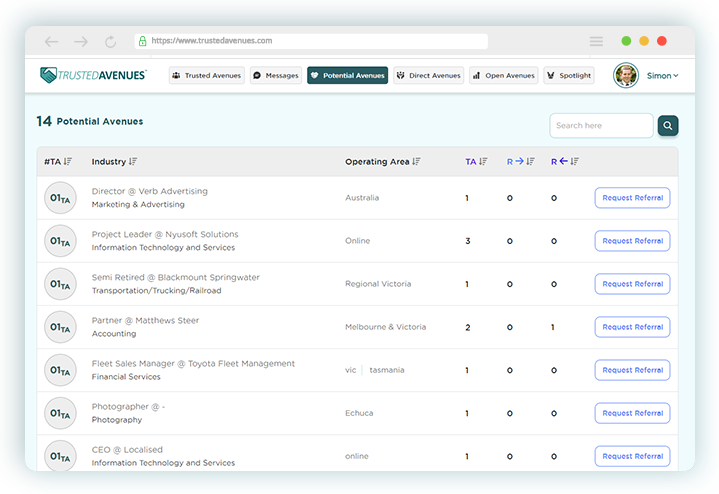Click 'CEO @ Localised' text
This screenshot has height=494, width=719.
[x=127, y=450]
